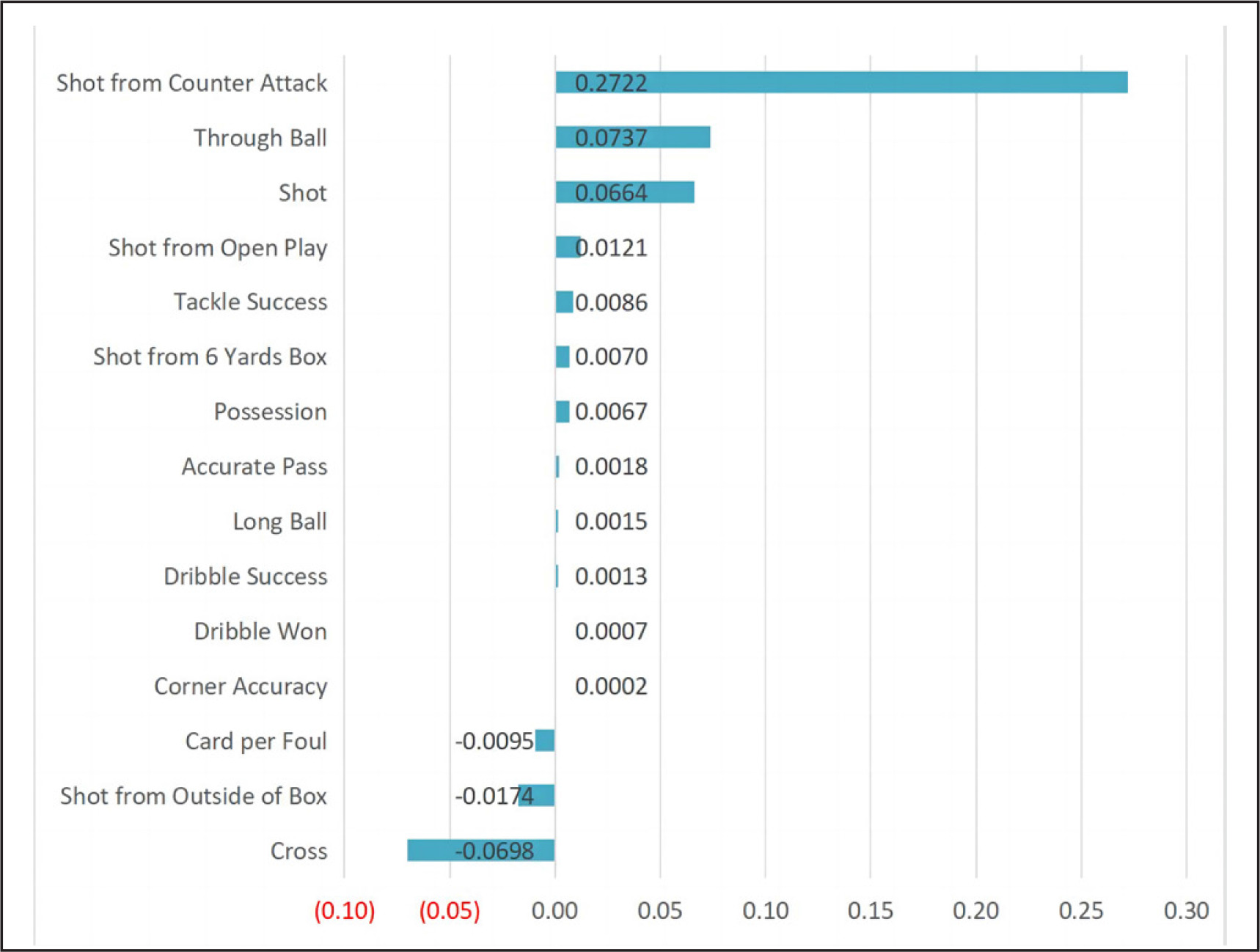Select the 0.0002 data label

[x=610, y=686]
